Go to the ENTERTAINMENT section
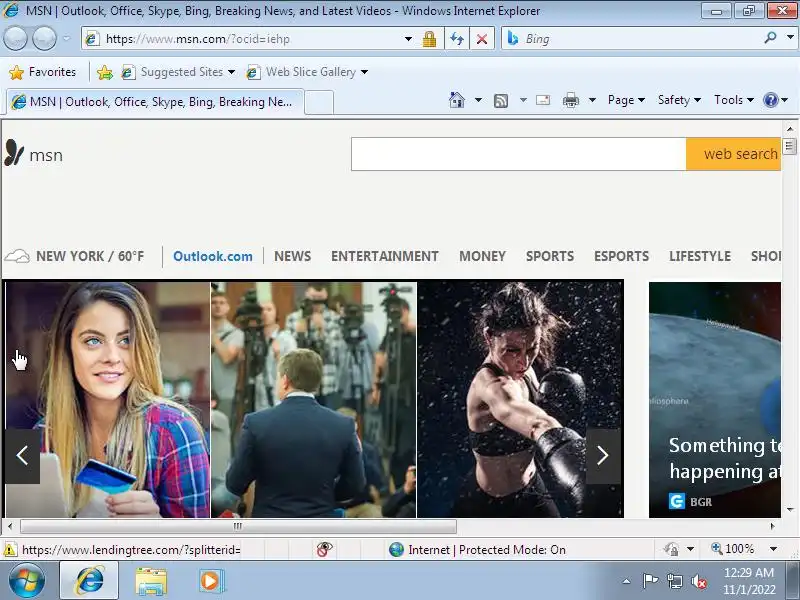Viewport: 800px width, 600px height. (385, 256)
